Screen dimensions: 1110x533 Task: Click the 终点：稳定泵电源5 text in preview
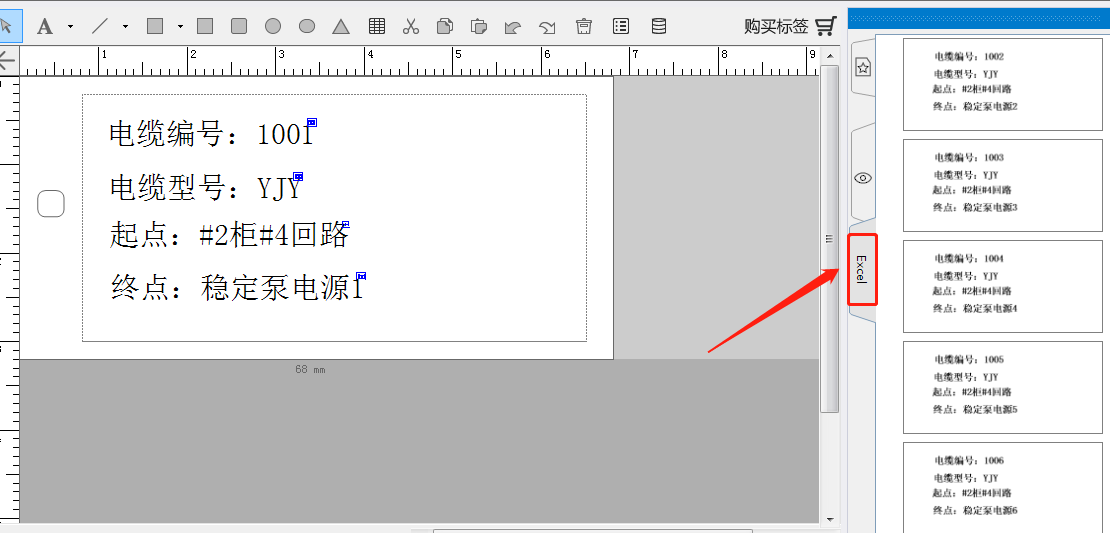(975, 409)
